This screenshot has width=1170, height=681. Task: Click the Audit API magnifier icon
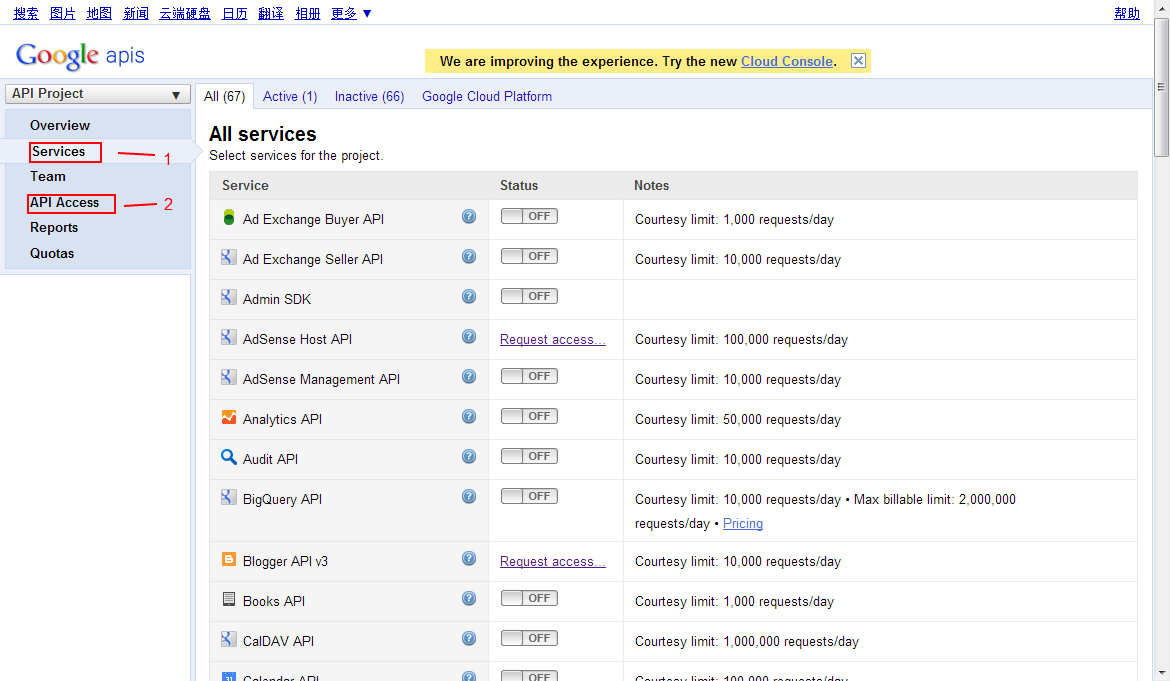pos(229,458)
